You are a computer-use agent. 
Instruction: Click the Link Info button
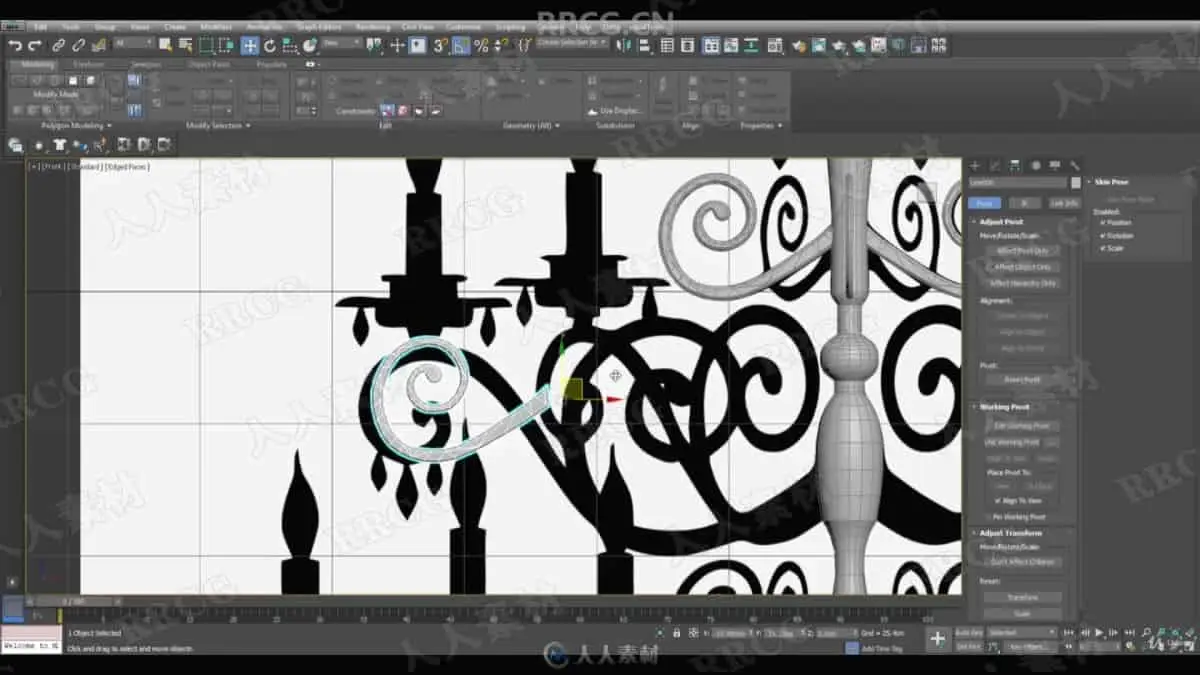tap(1064, 203)
